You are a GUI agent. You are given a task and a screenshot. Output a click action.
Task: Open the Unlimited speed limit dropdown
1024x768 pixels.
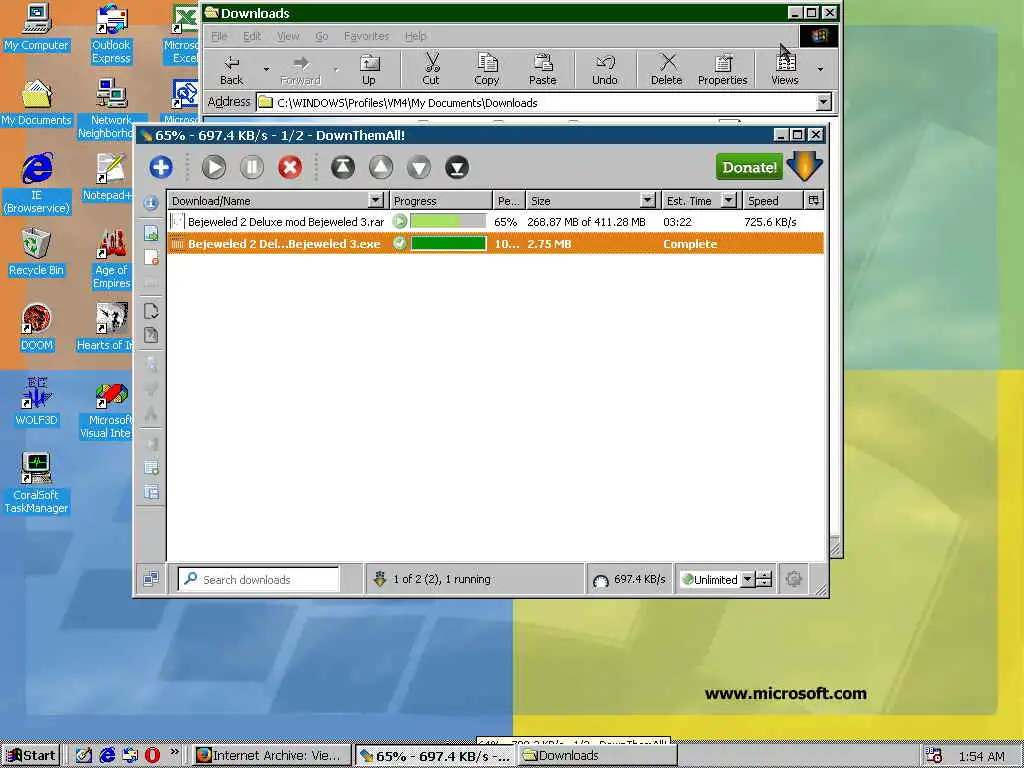click(x=748, y=579)
